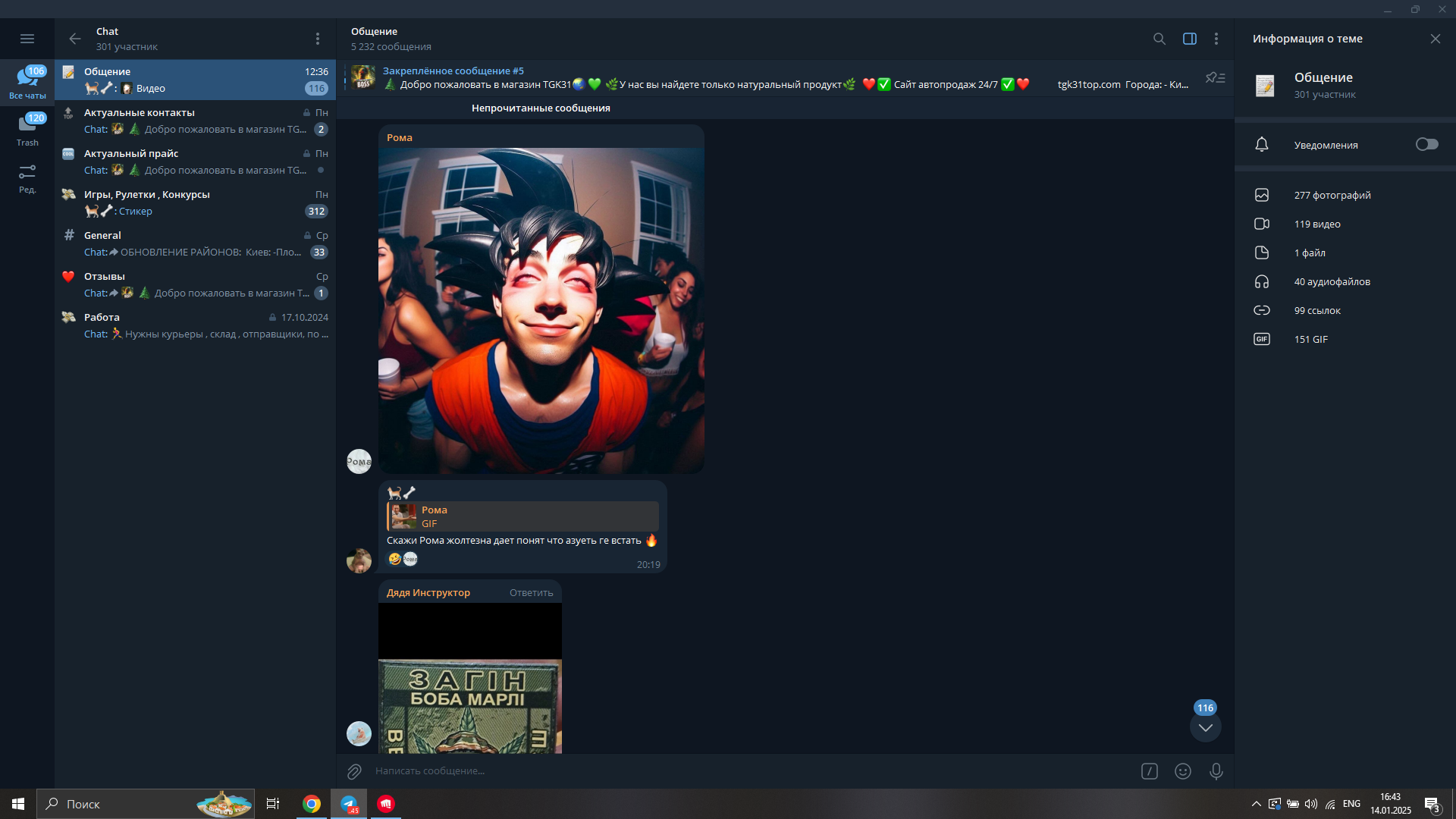Open bot commands slash icon
This screenshot has height=819, width=1456.
coord(1150,771)
